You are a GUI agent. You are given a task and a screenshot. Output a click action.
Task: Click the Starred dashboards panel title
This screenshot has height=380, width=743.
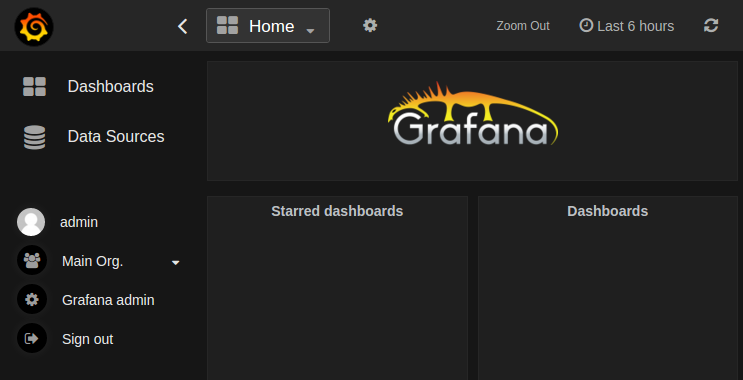pyautogui.click(x=337, y=211)
